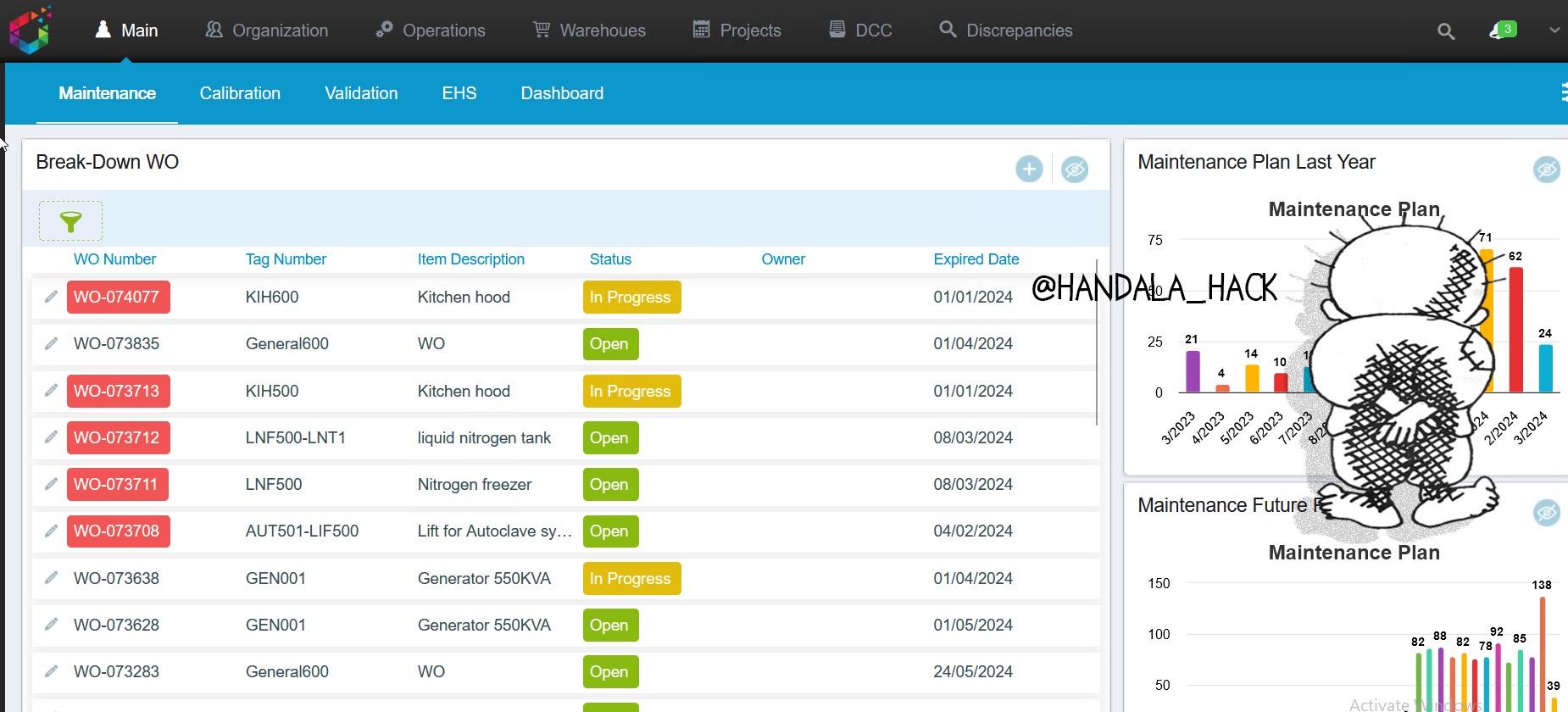This screenshot has height=712, width=1568.
Task: Sort by the Item Description column header
Action: [471, 259]
